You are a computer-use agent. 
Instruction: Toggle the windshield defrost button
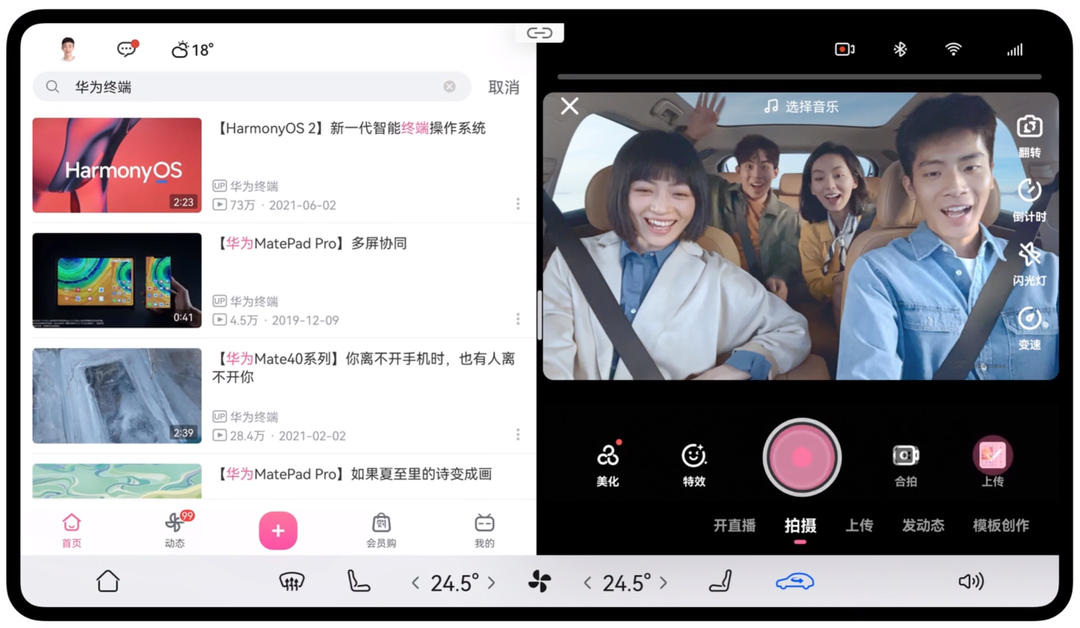[x=291, y=582]
